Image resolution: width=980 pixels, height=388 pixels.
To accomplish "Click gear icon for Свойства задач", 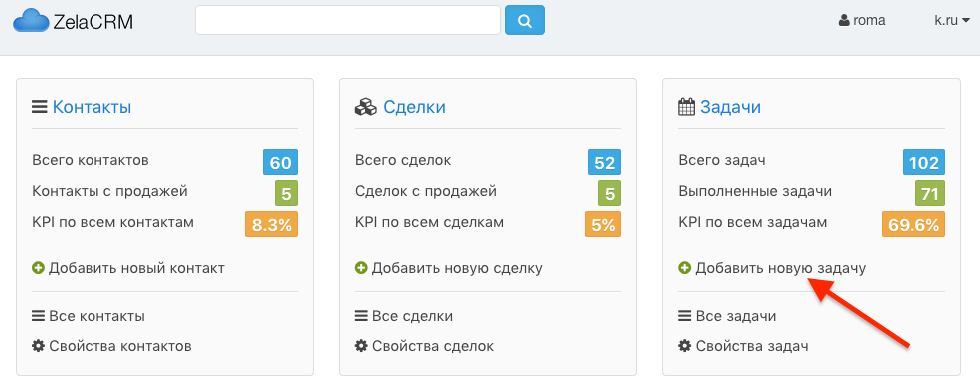I will pos(684,346).
